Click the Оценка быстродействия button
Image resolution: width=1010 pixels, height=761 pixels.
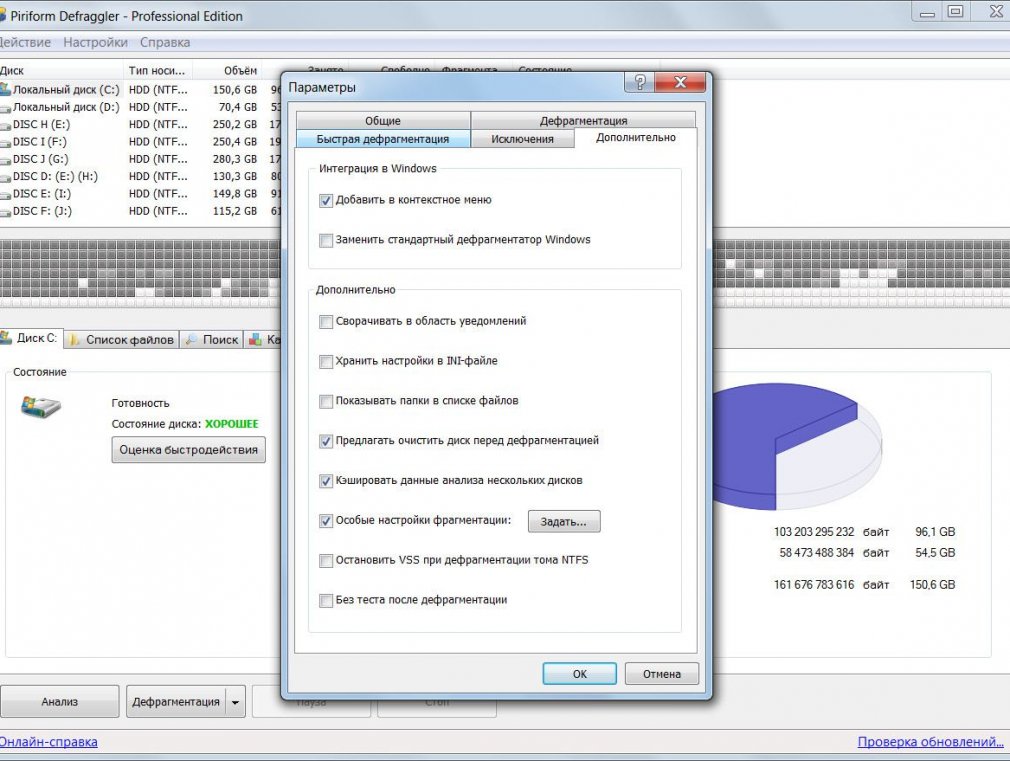(188, 450)
